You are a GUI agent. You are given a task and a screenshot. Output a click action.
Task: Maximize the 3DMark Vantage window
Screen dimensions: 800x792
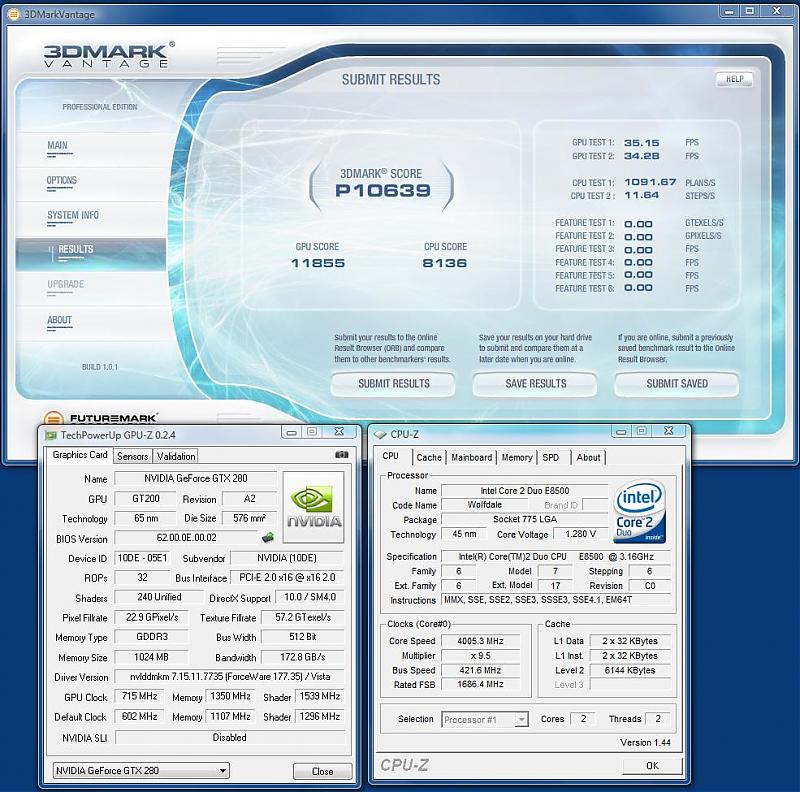tap(749, 11)
